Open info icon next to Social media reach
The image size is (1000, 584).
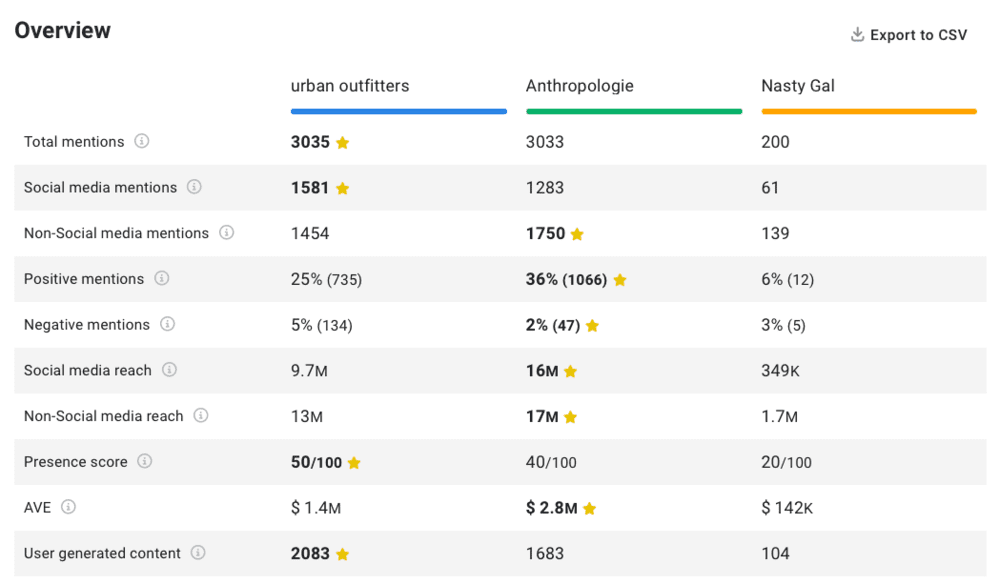[x=169, y=370]
